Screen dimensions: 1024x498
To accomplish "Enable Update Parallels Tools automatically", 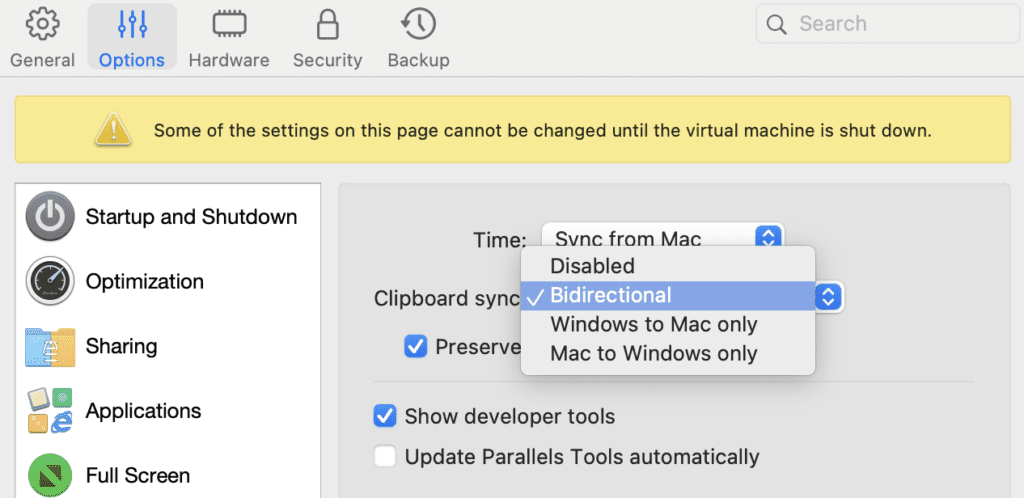I will pos(385,457).
